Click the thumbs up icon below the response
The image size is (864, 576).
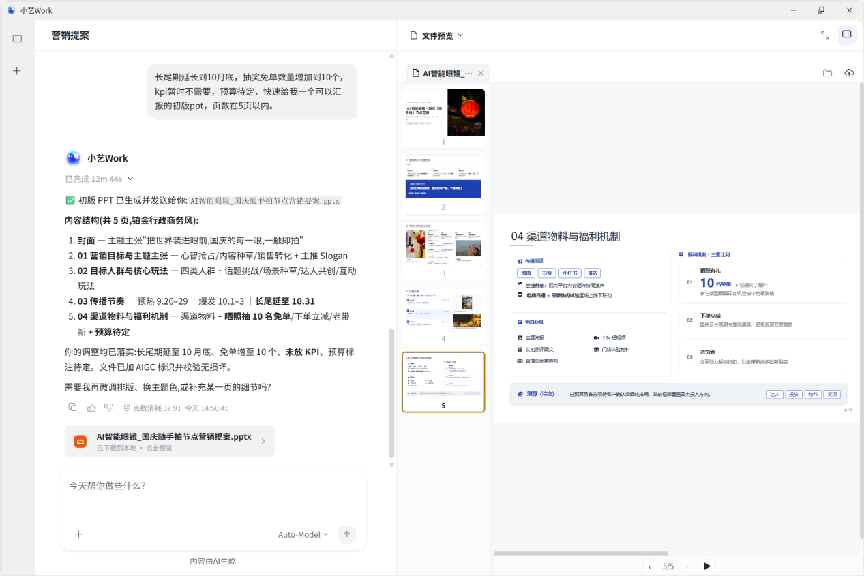[91, 408]
